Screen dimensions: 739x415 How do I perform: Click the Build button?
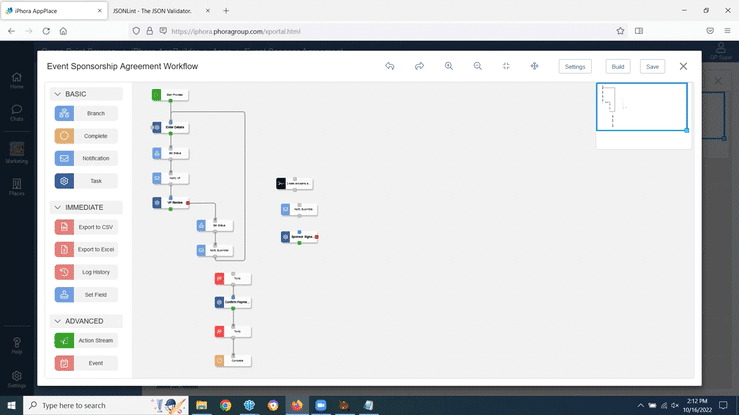click(618, 66)
